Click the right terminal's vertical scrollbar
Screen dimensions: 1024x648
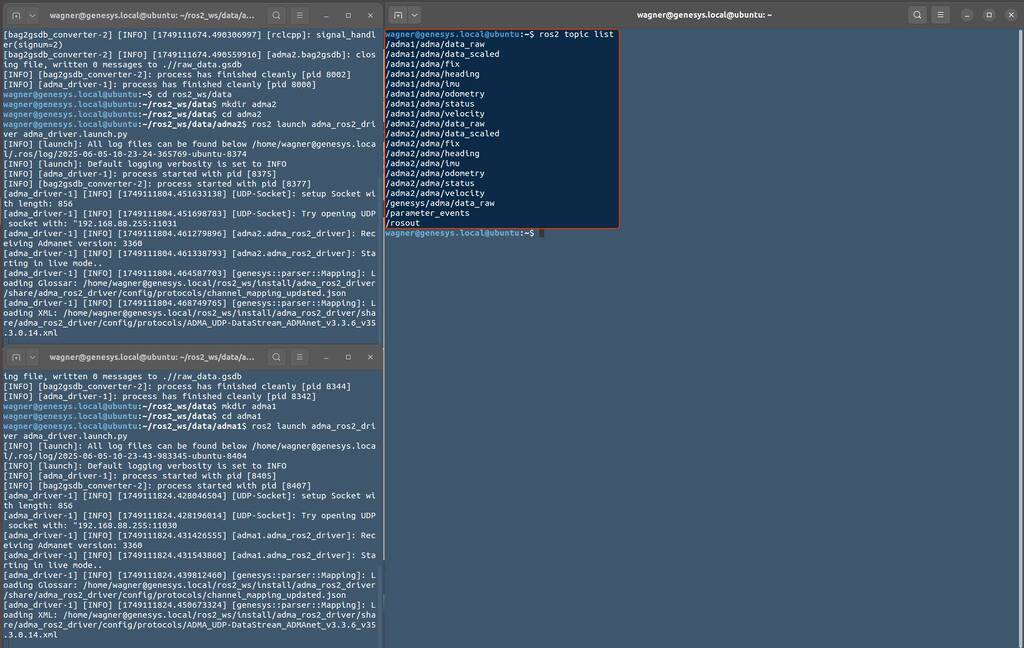point(1021,338)
